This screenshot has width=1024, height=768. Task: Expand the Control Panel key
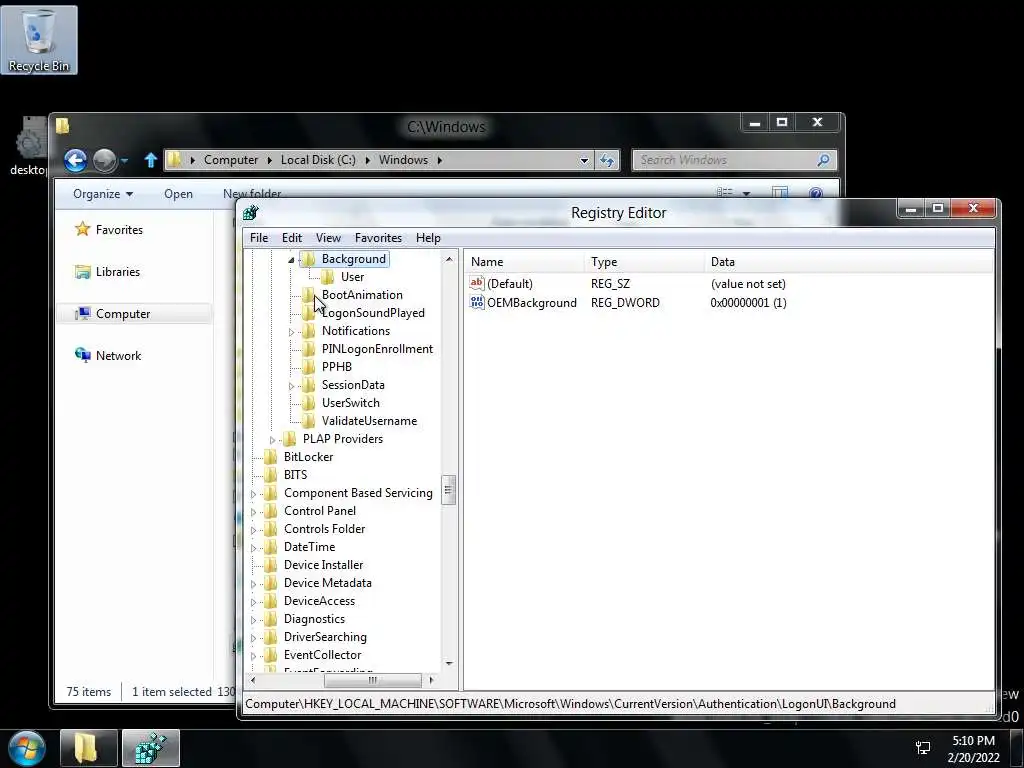pos(253,512)
